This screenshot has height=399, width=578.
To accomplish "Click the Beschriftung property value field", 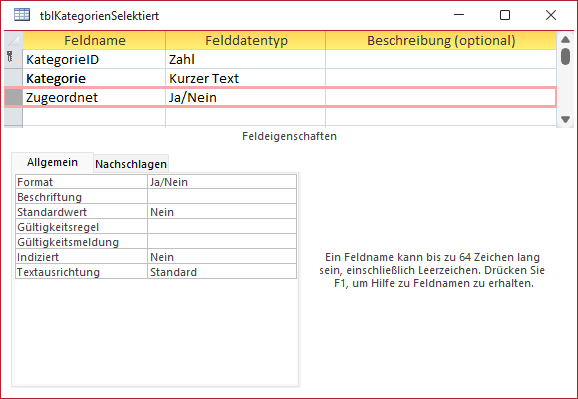I will pyautogui.click(x=222, y=197).
